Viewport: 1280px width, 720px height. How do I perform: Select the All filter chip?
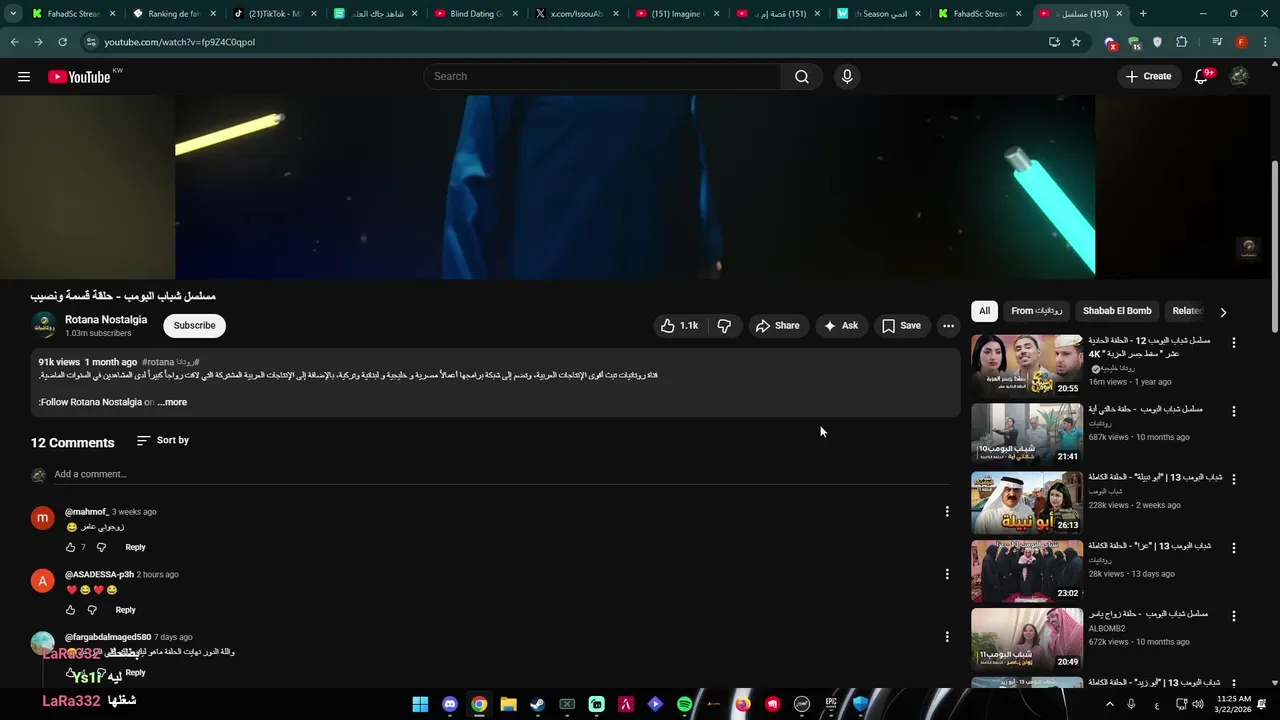click(984, 311)
